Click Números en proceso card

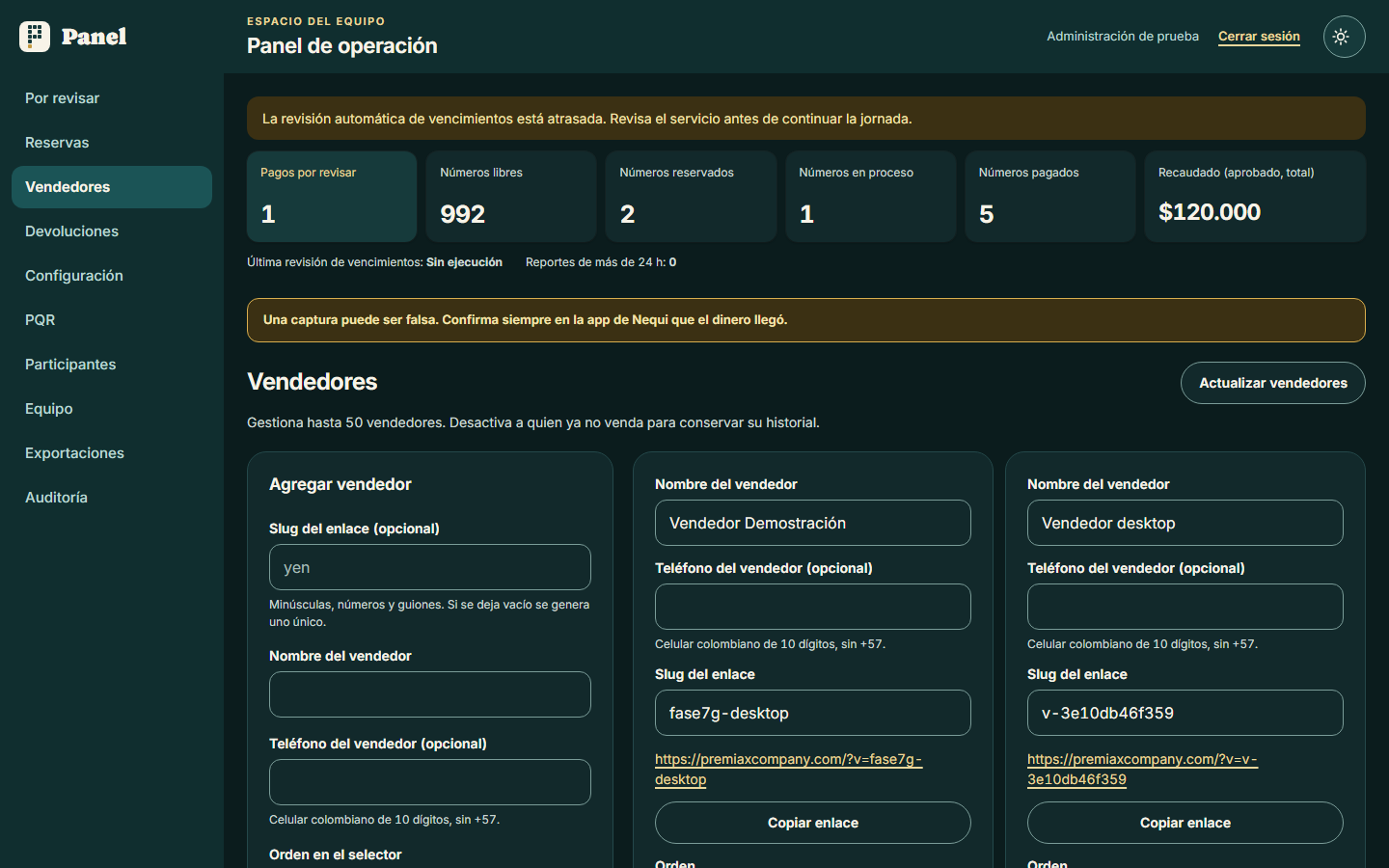pyautogui.click(x=870, y=196)
